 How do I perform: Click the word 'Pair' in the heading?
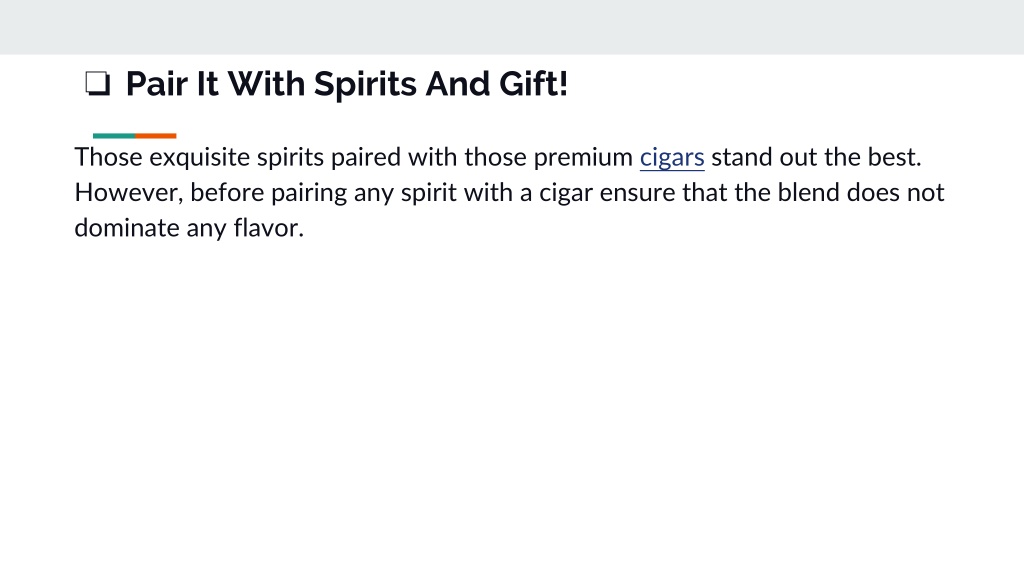click(156, 84)
